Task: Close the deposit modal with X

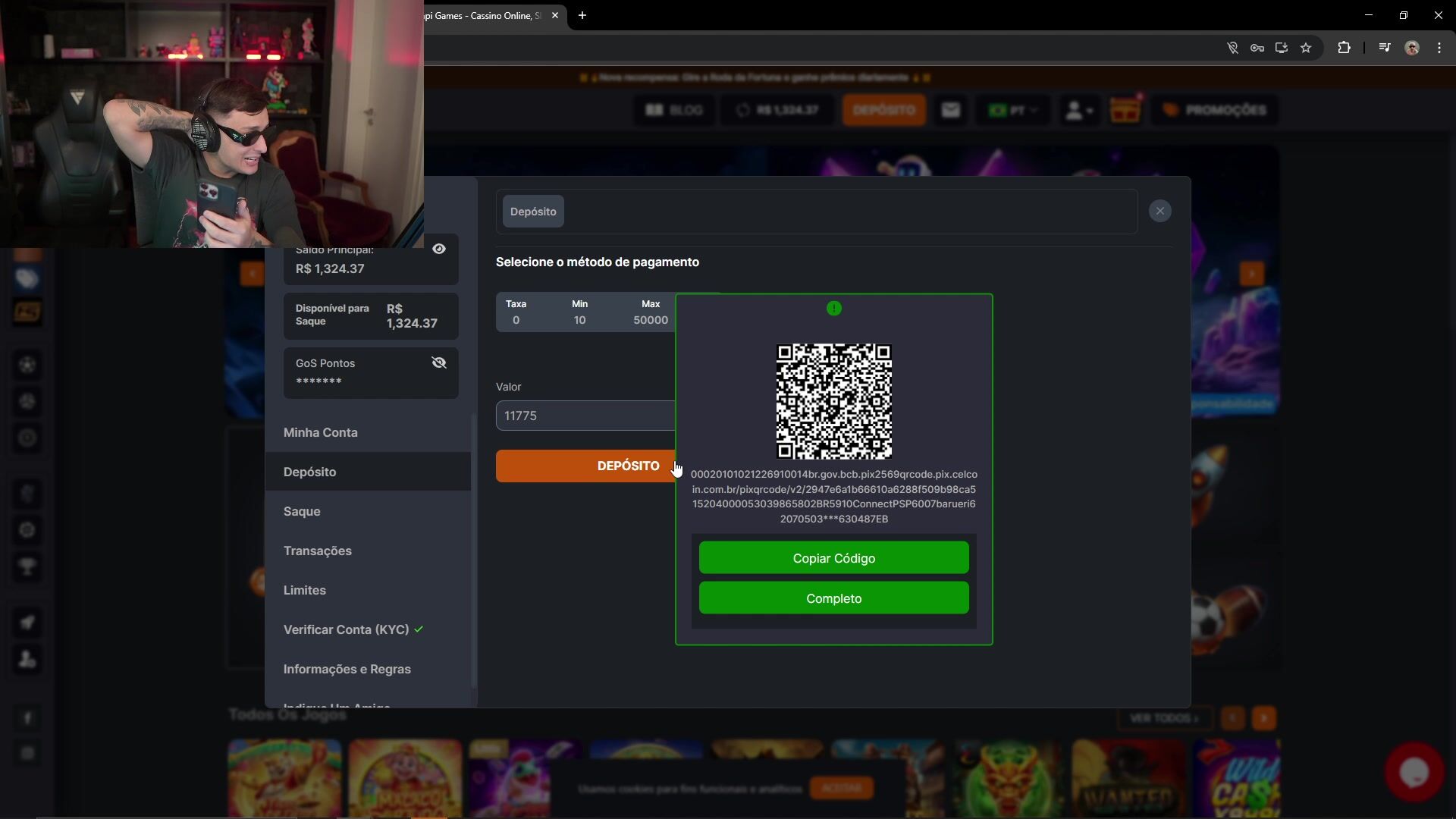Action: coord(1159,211)
